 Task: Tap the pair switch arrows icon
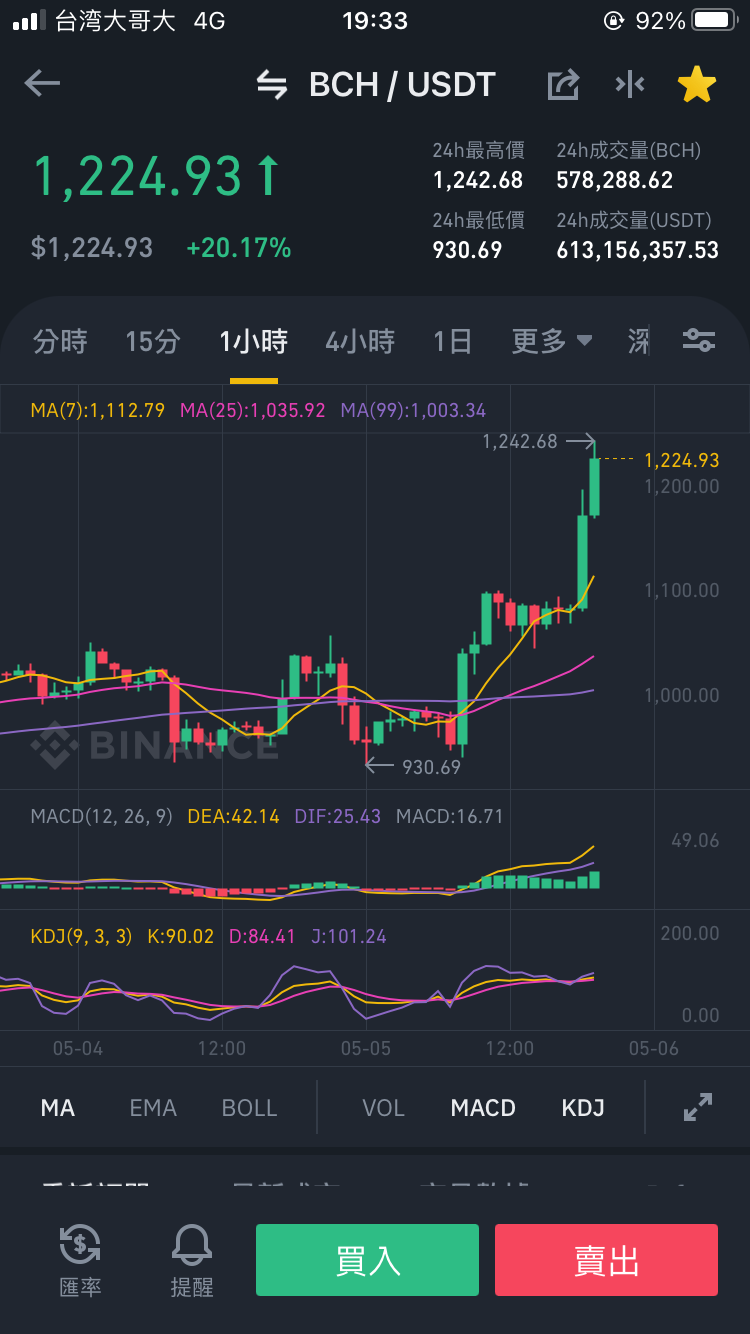pos(272,85)
